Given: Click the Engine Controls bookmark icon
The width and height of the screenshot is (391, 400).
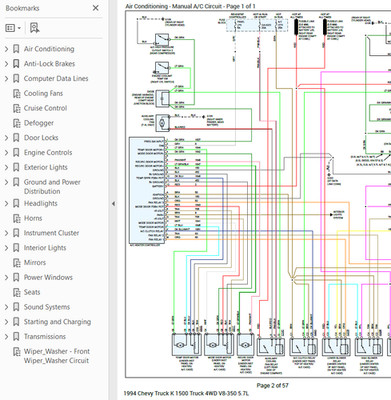Looking at the screenshot, I should (16, 153).
